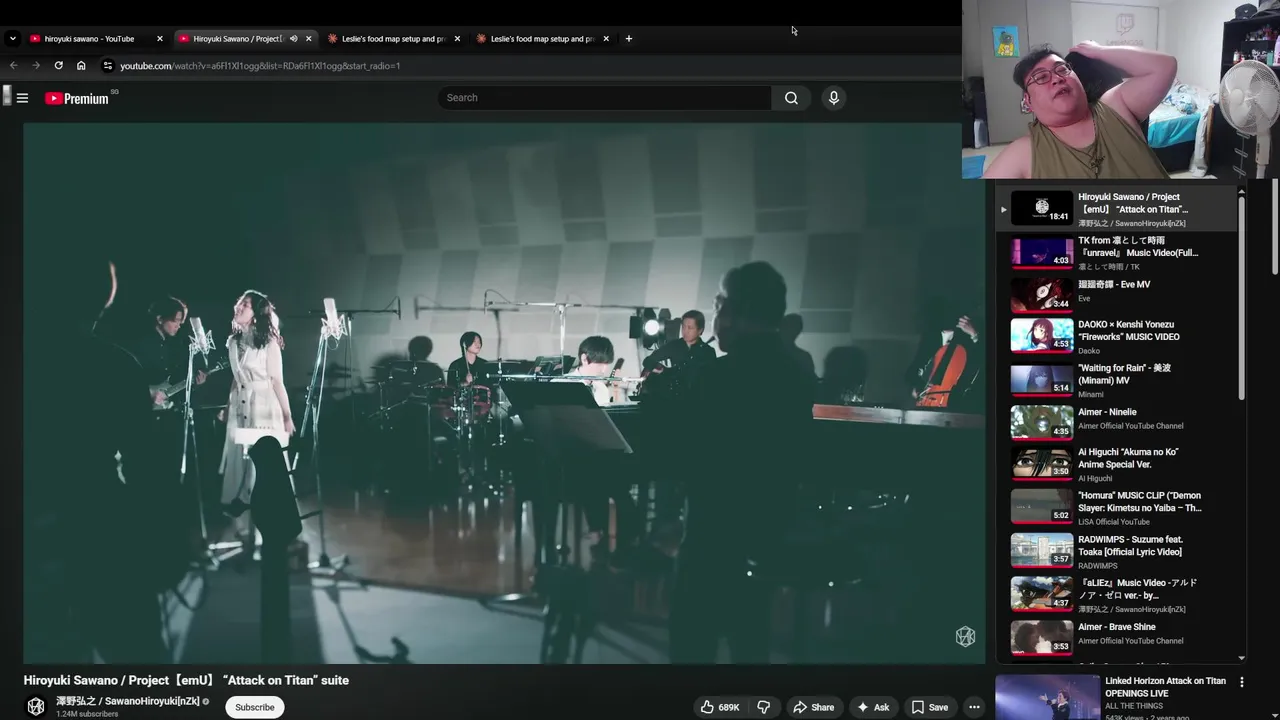View site information icon in address bar
Viewport: 1280px width, 720px height.
pyautogui.click(x=108, y=66)
